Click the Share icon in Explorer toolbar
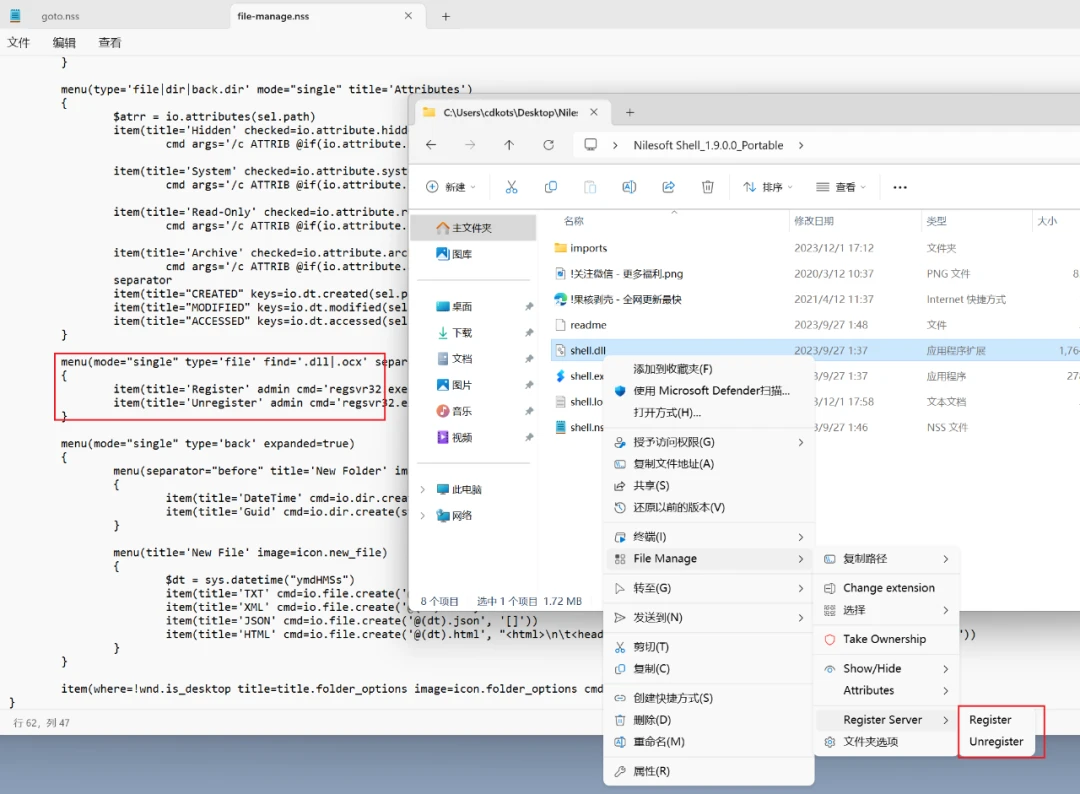 [668, 187]
